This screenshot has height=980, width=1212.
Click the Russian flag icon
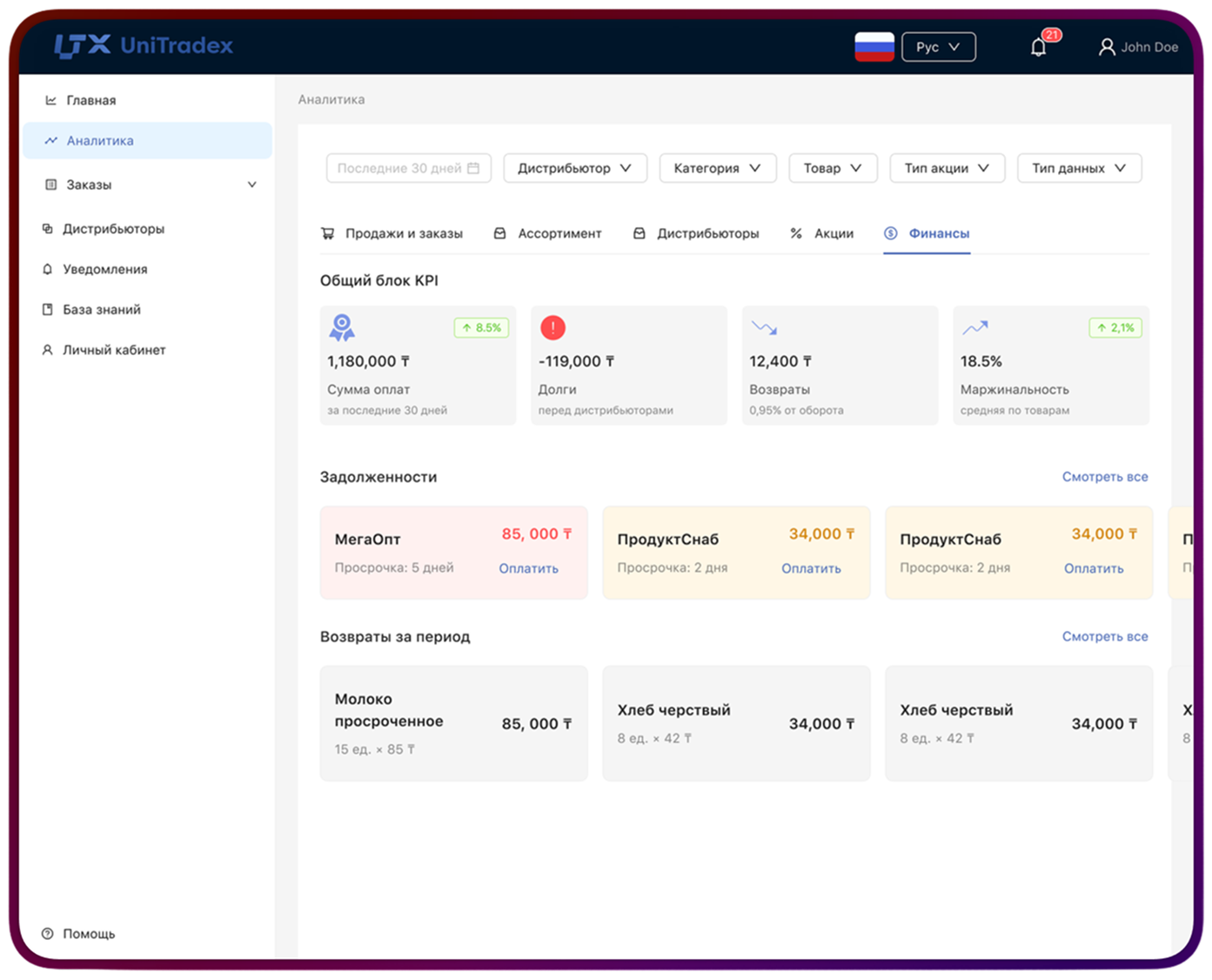[x=874, y=47]
